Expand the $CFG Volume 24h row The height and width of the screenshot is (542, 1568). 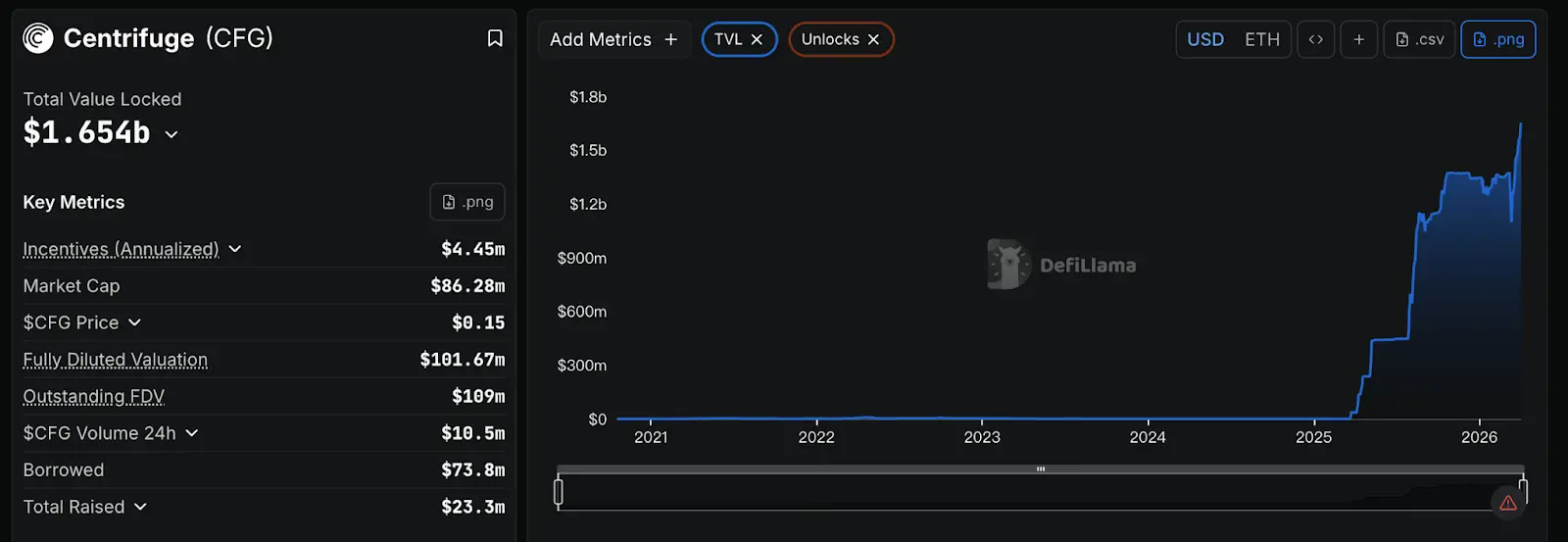point(192,433)
